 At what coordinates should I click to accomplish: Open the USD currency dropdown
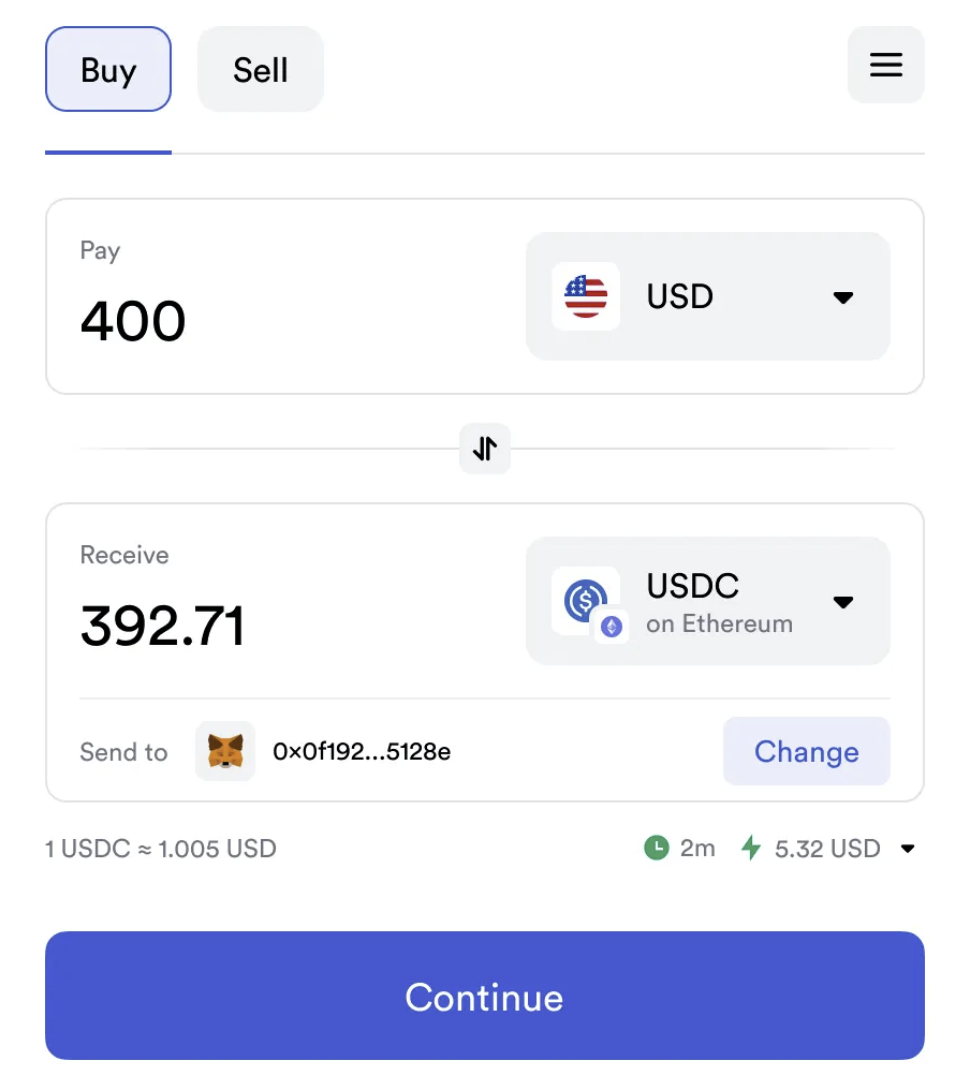843,297
